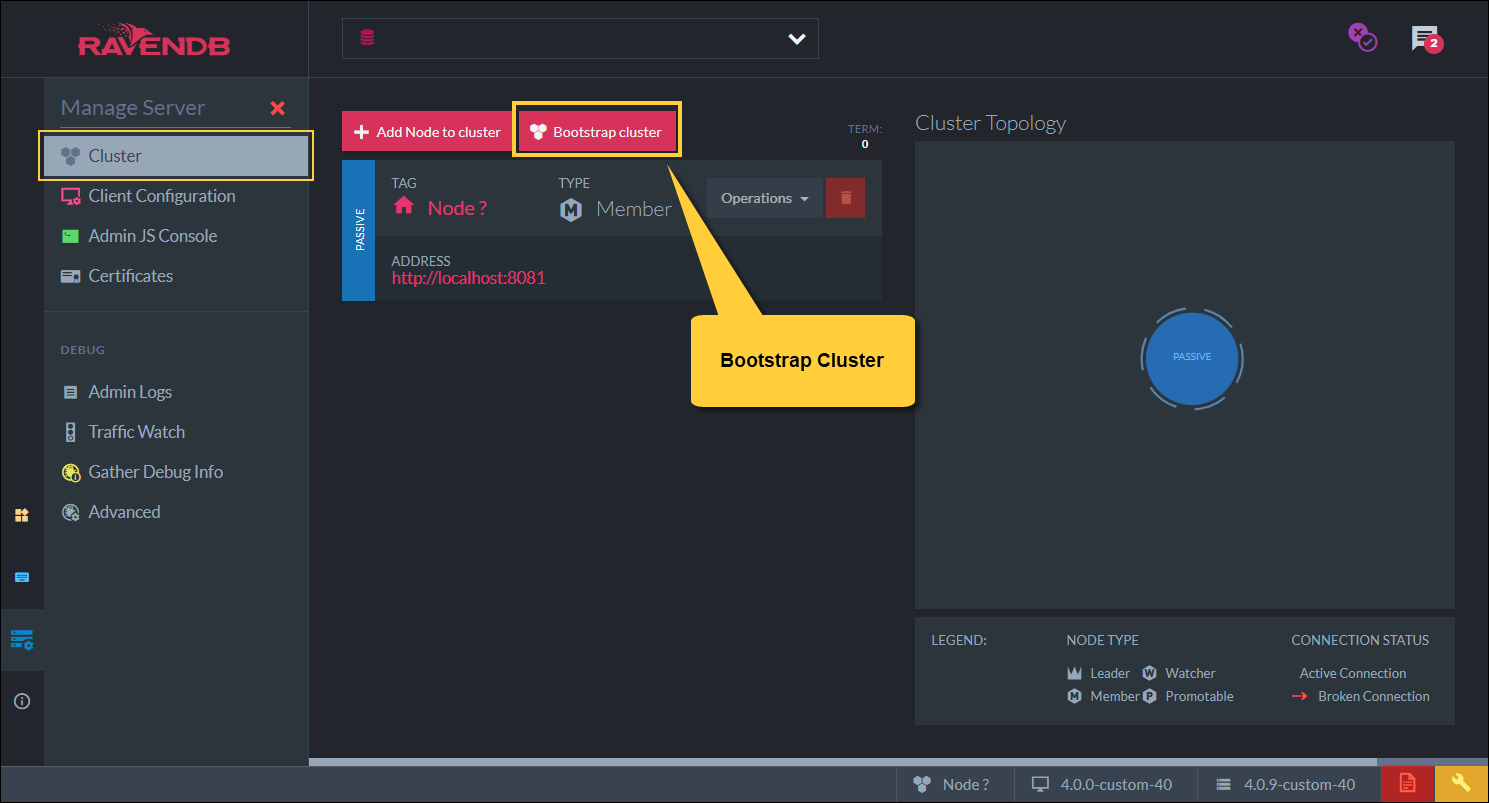The width and height of the screenshot is (1489, 803).
Task: Open the http://localhost:8081 address link
Action: 468,278
